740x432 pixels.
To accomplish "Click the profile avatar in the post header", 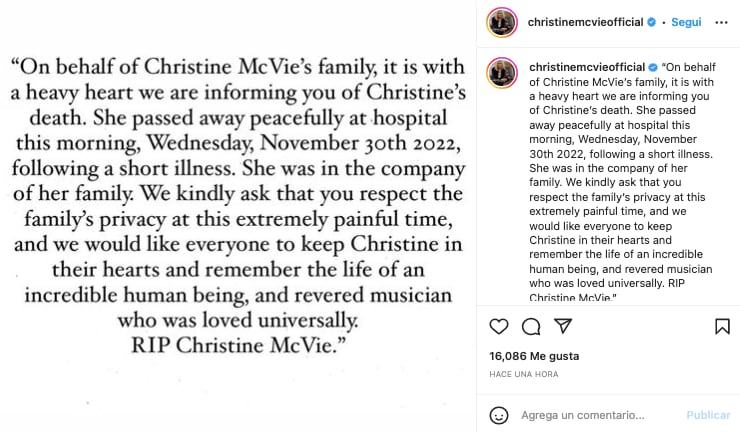I will pyautogui.click(x=502, y=22).
